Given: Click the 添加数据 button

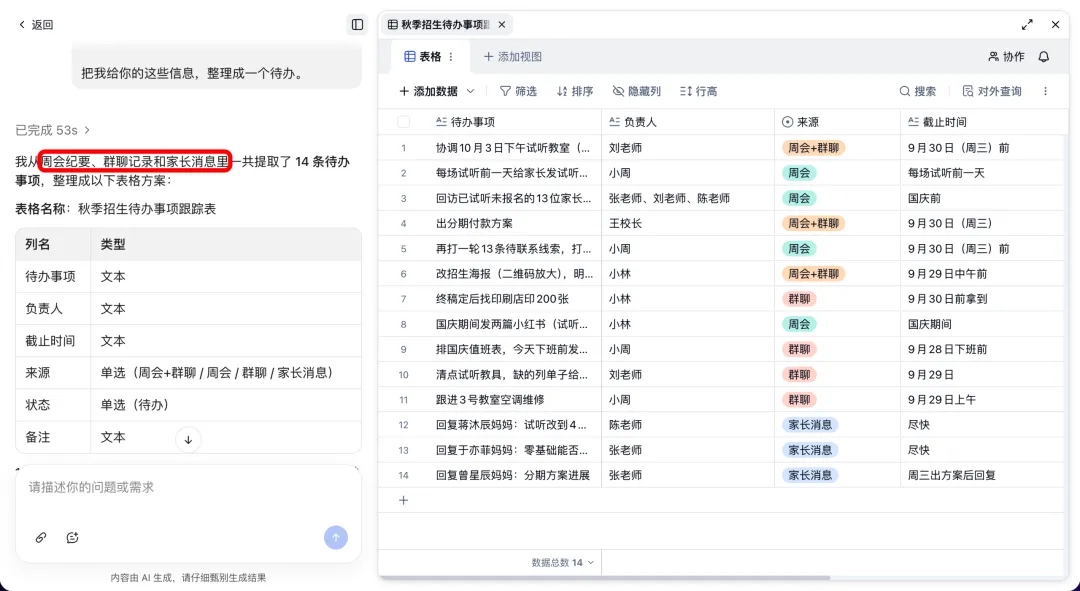Looking at the screenshot, I should tap(428, 92).
